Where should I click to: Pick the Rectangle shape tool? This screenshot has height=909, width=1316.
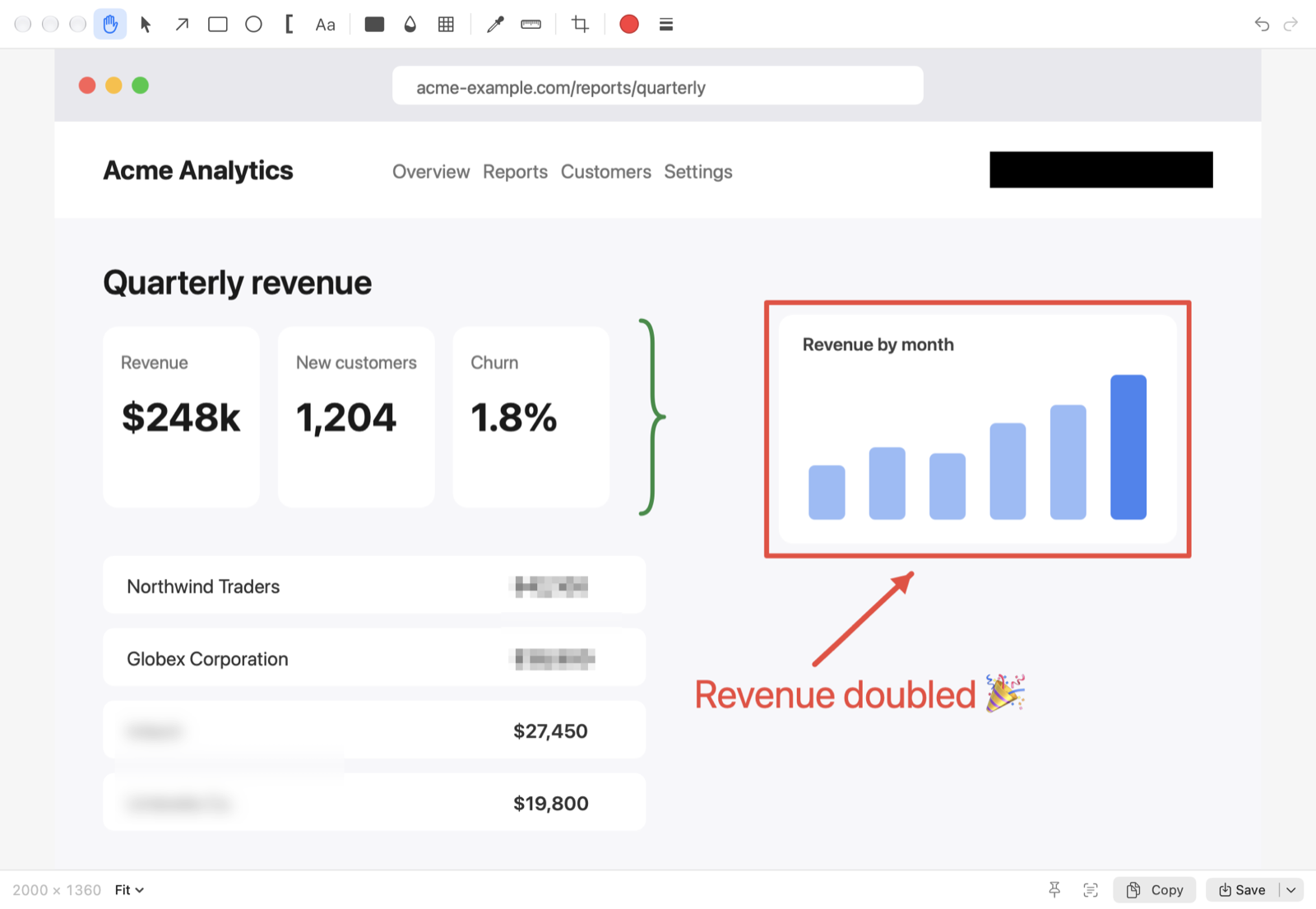(x=218, y=25)
